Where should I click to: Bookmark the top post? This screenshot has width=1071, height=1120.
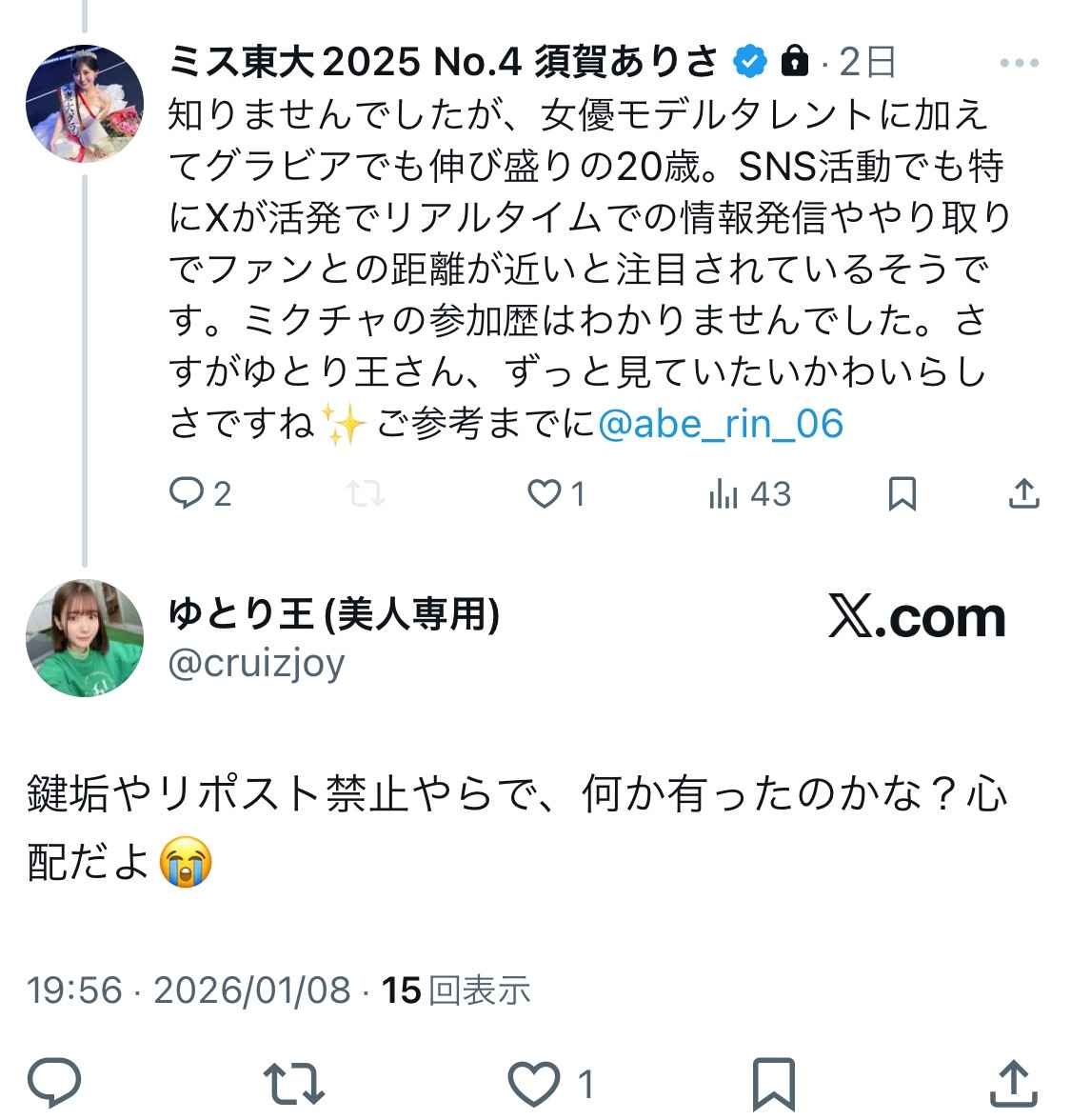pos(902,493)
